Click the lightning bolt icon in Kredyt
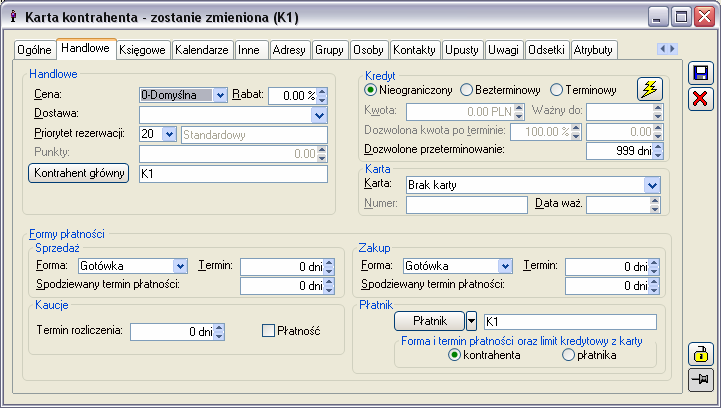The width and height of the screenshot is (721, 408). tap(649, 89)
